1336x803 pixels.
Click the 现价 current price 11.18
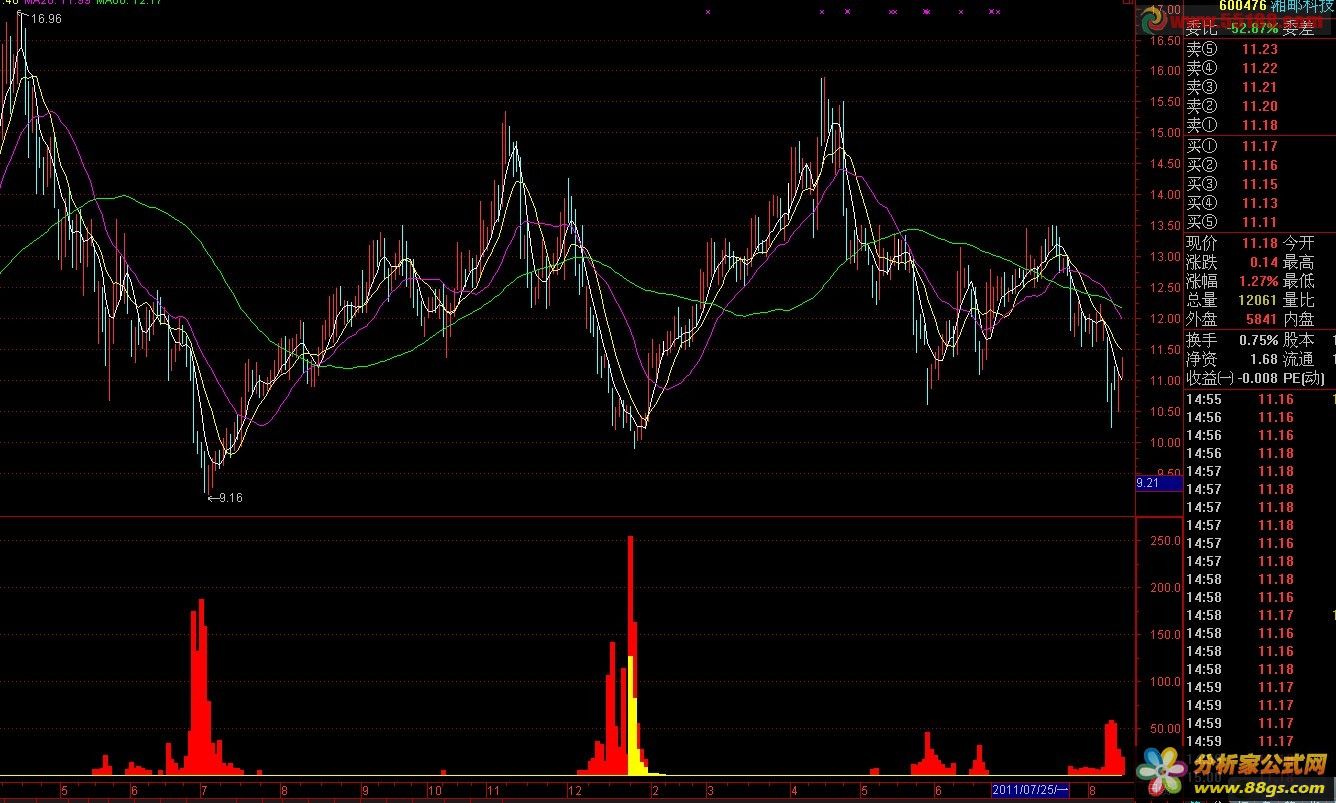(1260, 243)
